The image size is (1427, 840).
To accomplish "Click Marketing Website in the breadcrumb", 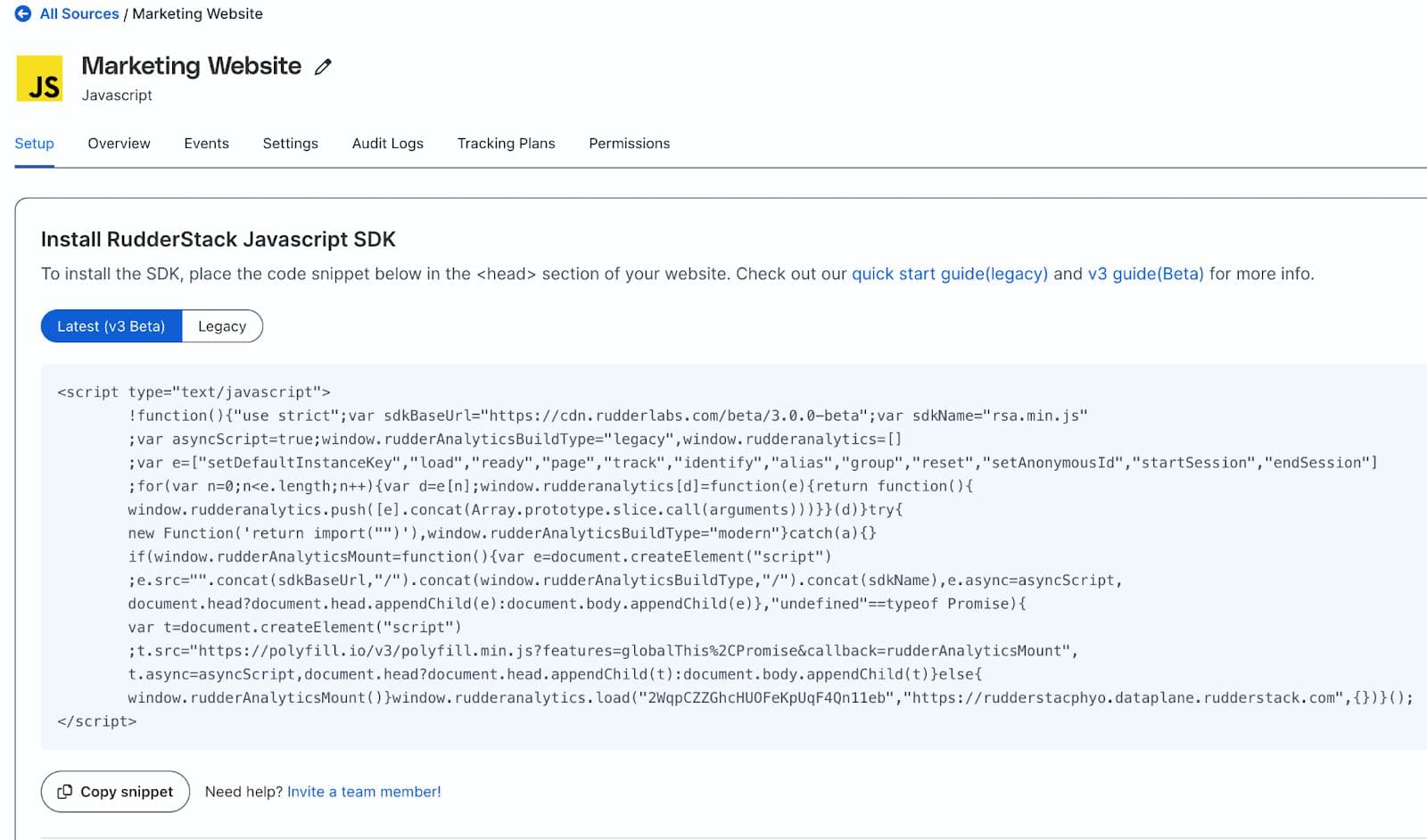I will point(197,14).
